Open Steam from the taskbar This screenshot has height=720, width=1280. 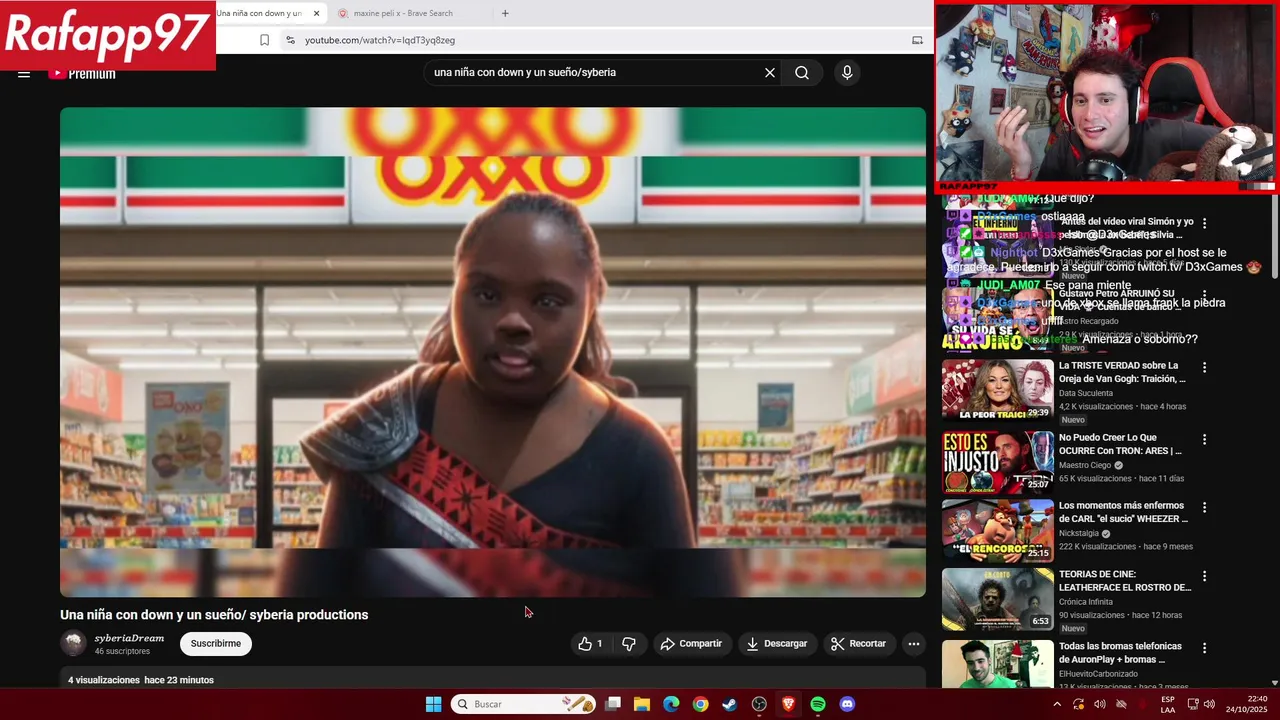point(730,704)
